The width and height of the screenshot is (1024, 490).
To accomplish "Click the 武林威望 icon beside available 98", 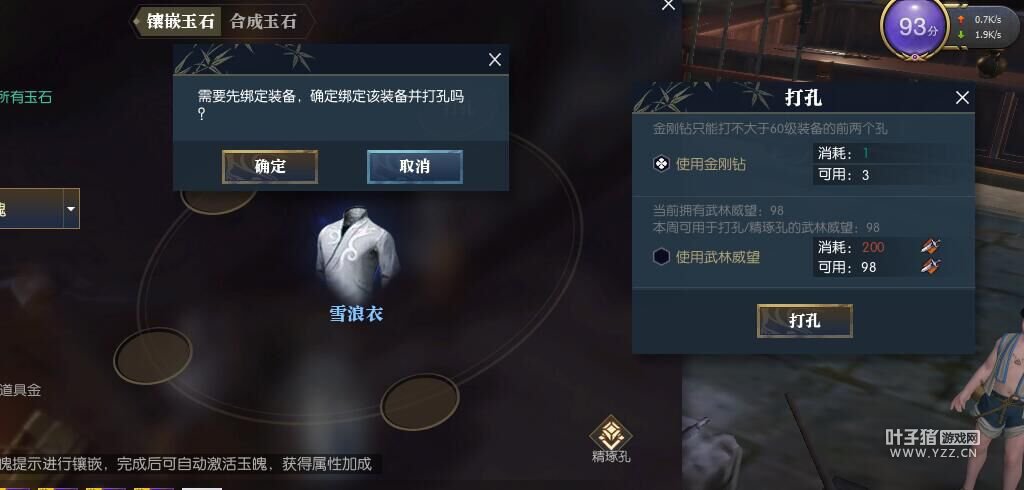I will (x=931, y=267).
